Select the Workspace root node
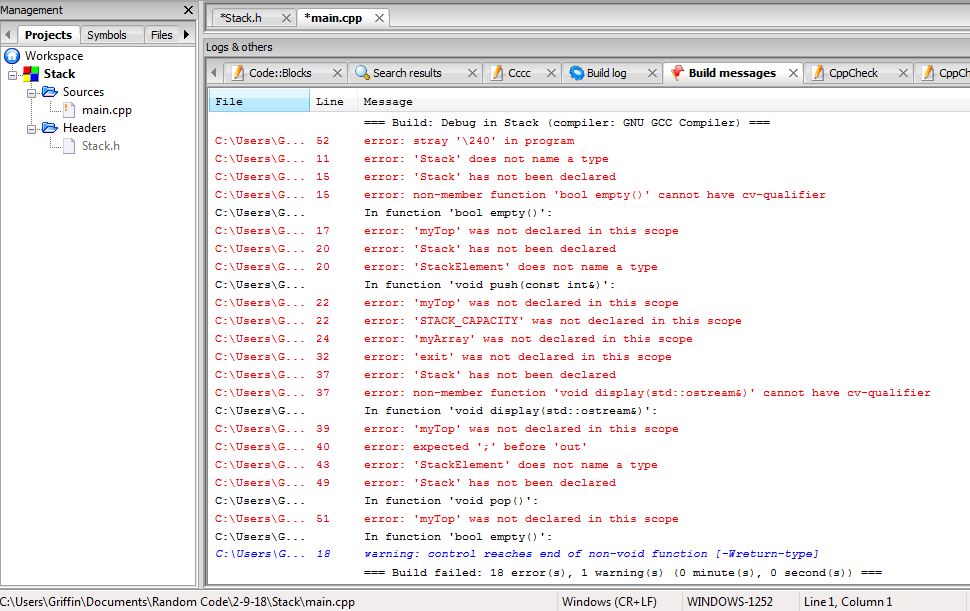This screenshot has height=611, width=970. (x=54, y=56)
